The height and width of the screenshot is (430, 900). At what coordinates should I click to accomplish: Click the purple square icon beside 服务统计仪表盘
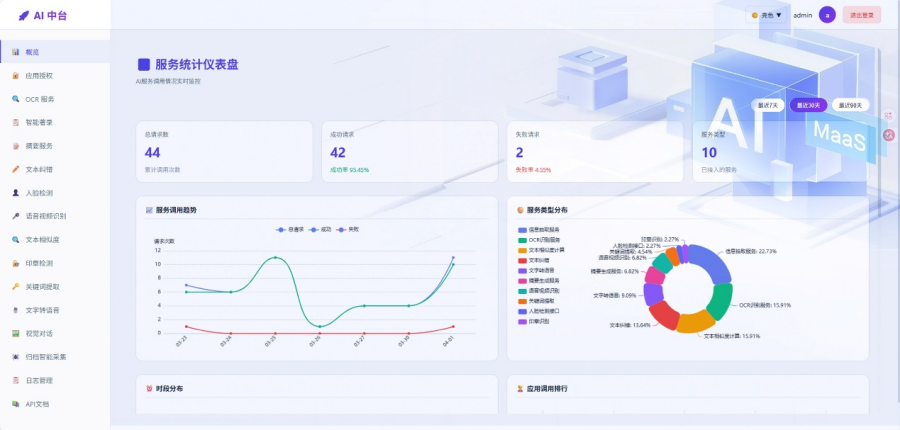[143, 64]
